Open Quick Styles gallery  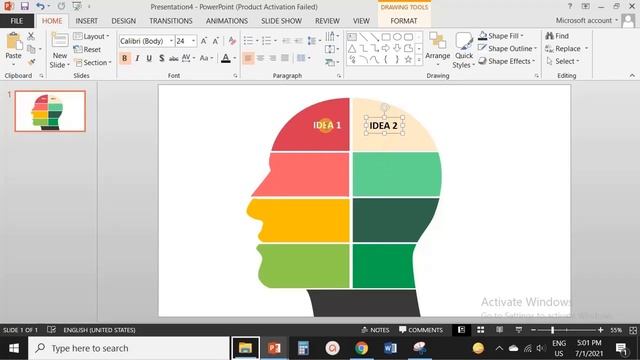click(464, 41)
